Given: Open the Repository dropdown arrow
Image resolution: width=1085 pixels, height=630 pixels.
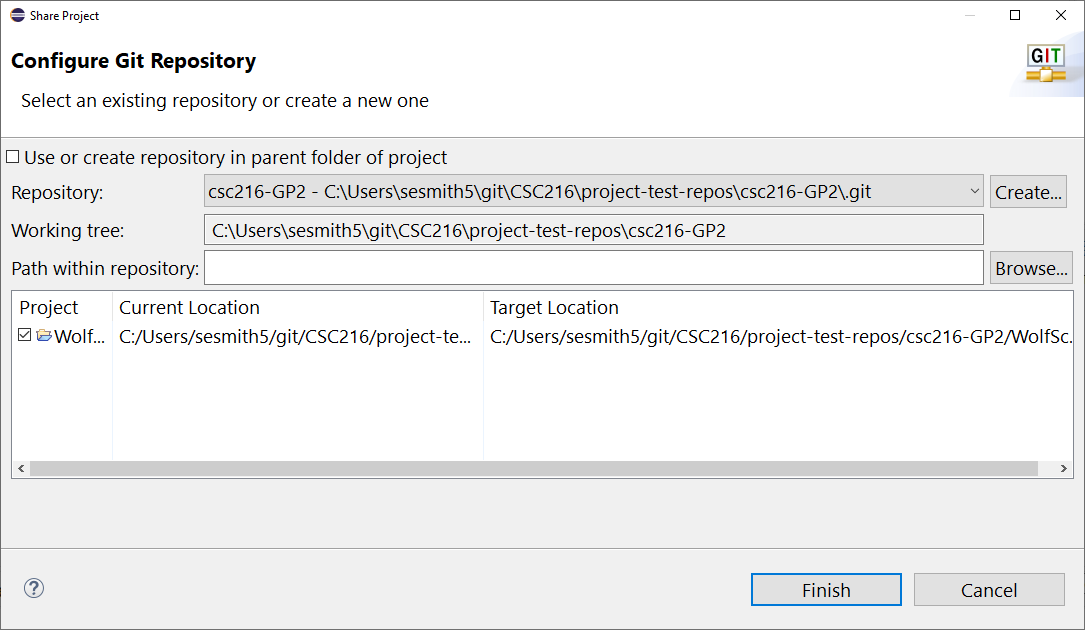Looking at the screenshot, I should click(974, 191).
